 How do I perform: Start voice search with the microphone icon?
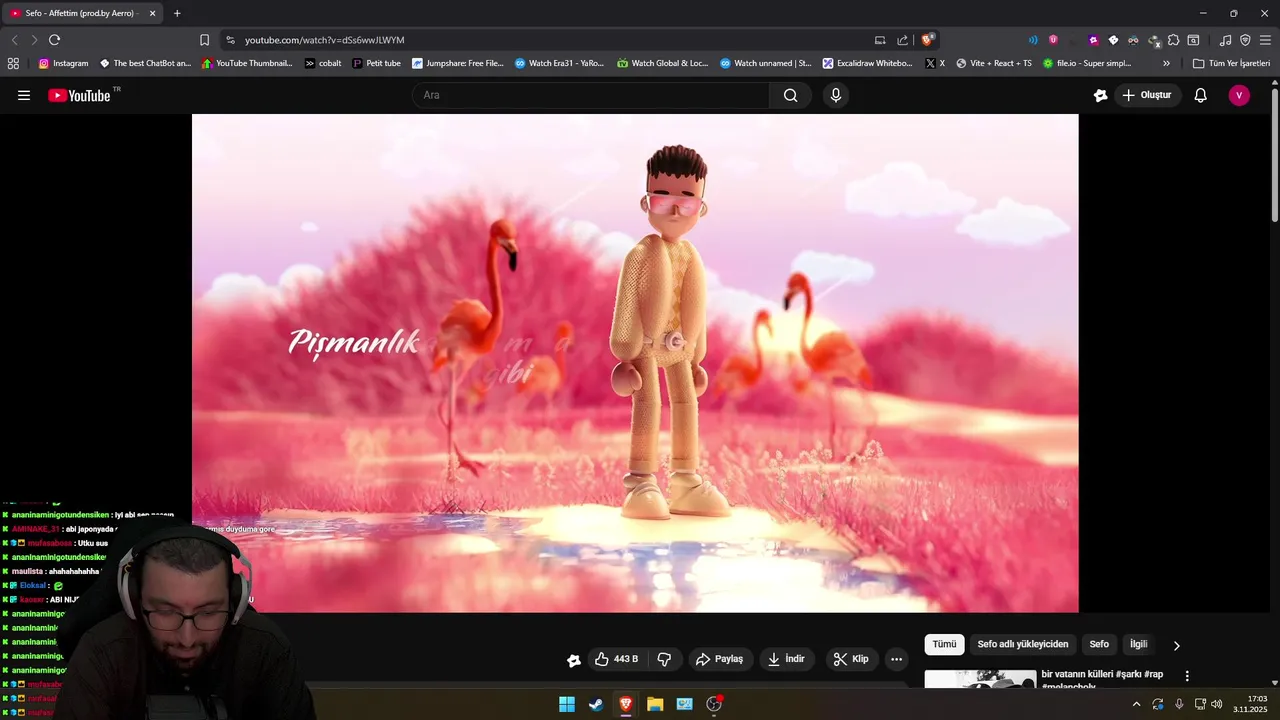pos(836,95)
